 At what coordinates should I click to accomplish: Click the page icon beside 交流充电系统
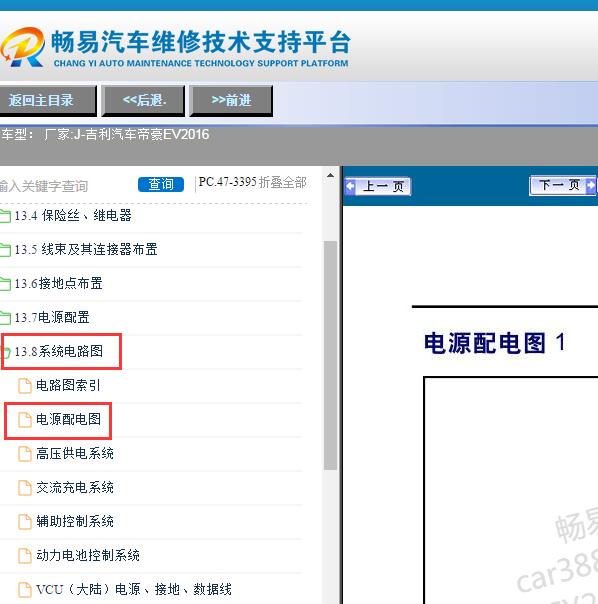click(x=25, y=488)
